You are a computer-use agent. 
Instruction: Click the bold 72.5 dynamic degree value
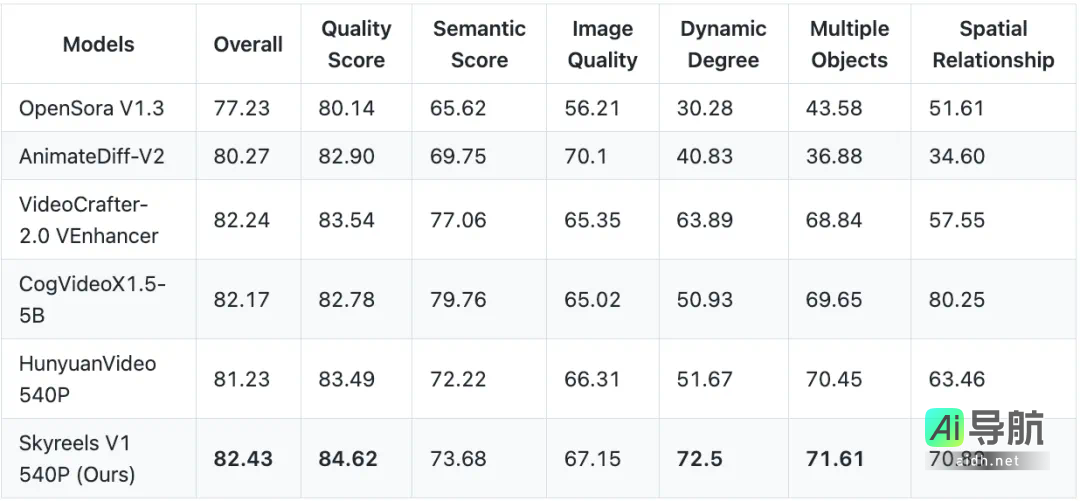(699, 459)
